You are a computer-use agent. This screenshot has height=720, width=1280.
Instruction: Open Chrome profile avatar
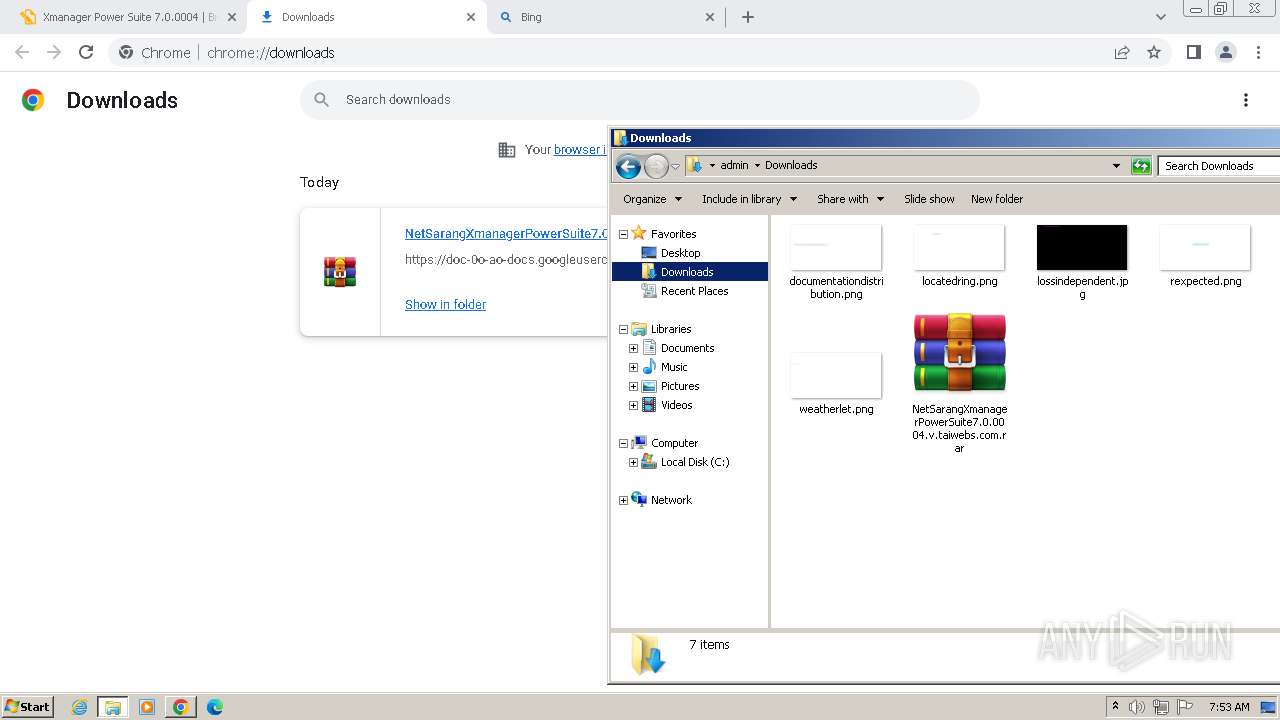click(x=1225, y=52)
